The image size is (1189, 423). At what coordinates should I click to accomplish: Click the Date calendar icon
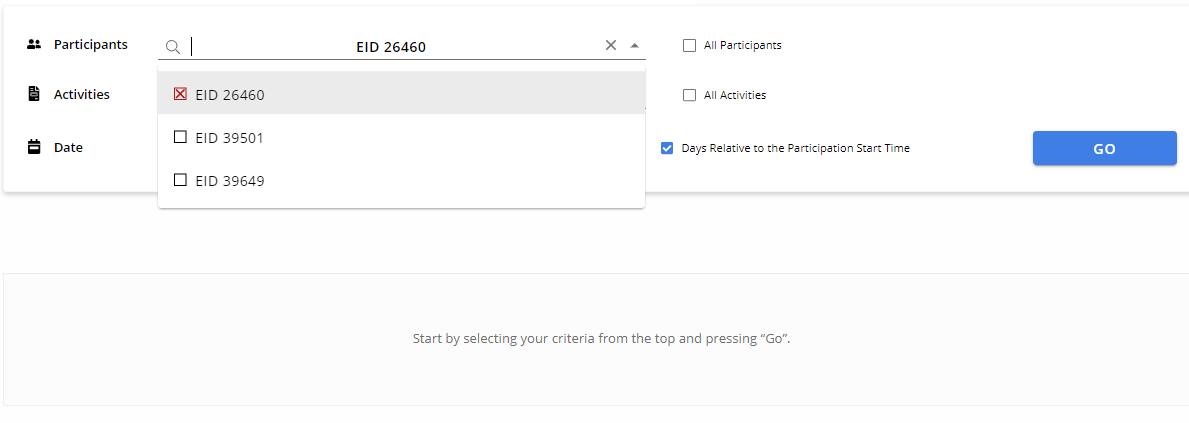pyautogui.click(x=33, y=147)
